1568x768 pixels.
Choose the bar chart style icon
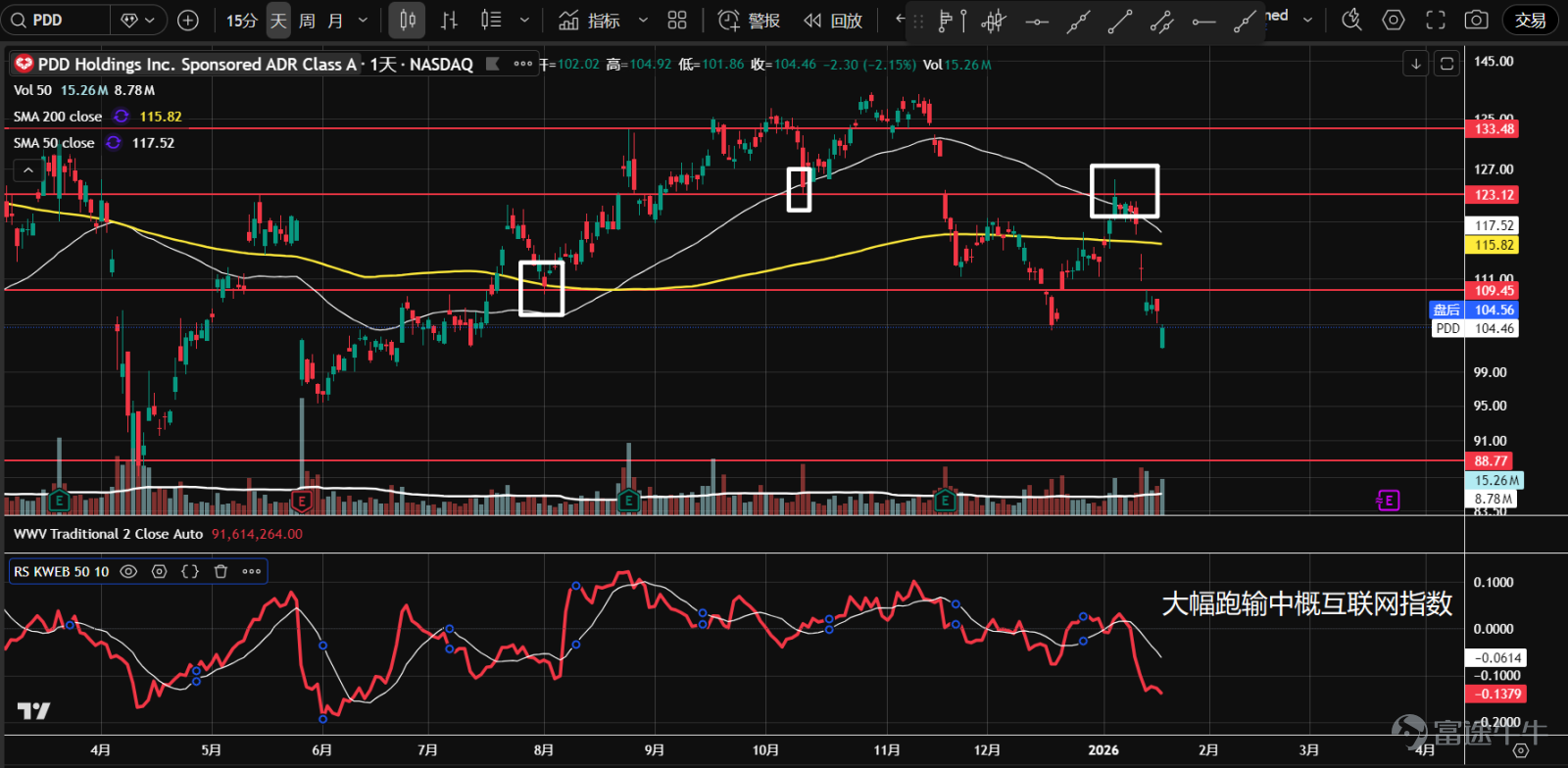click(450, 20)
